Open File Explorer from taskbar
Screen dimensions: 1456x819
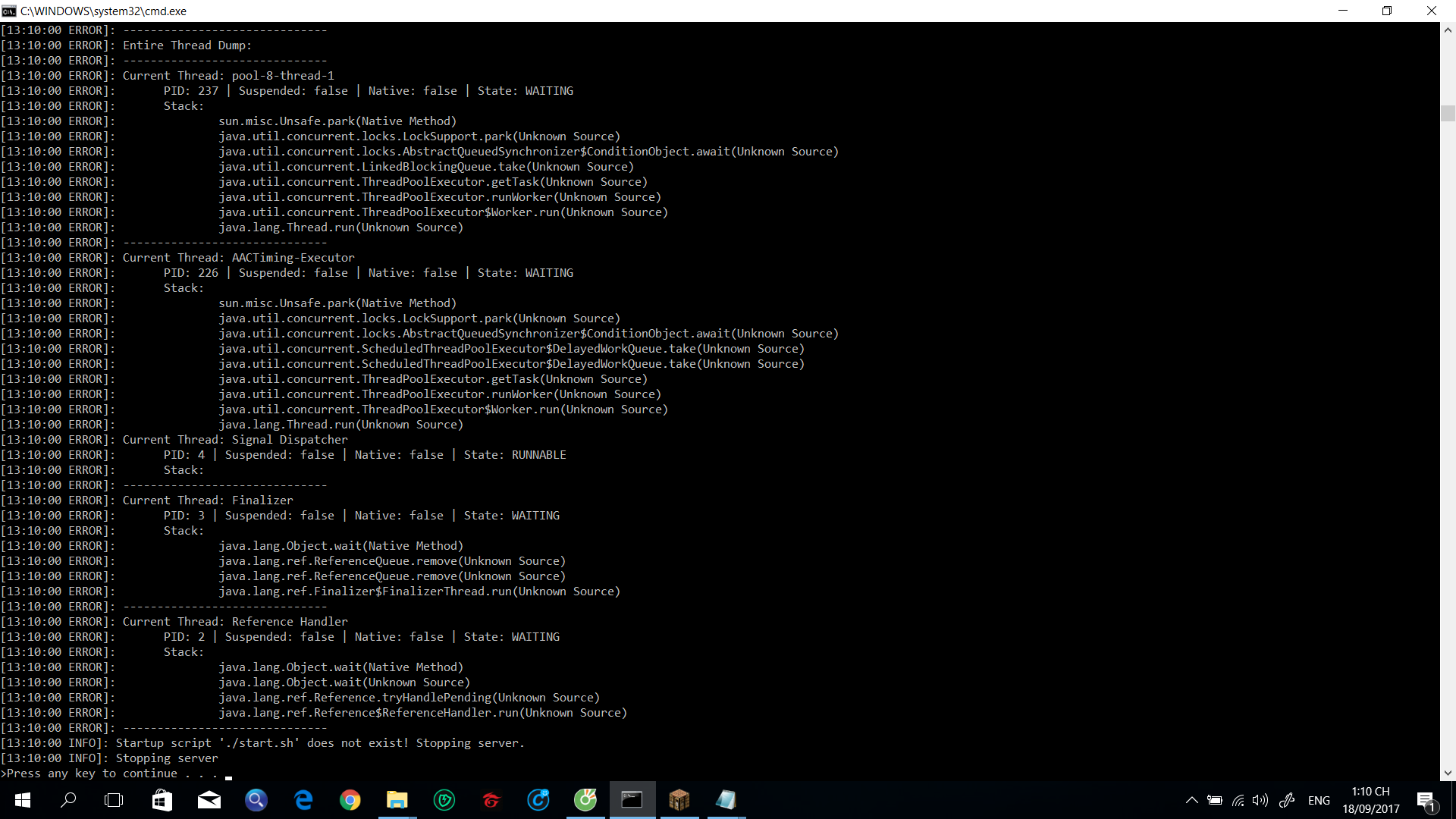click(397, 800)
